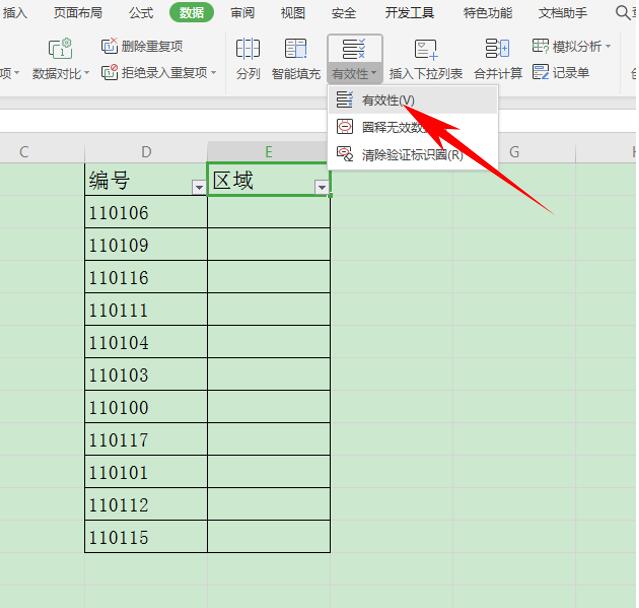This screenshot has height=608, width=639.
Task: Select cell containing 110103
Action: 146,374
